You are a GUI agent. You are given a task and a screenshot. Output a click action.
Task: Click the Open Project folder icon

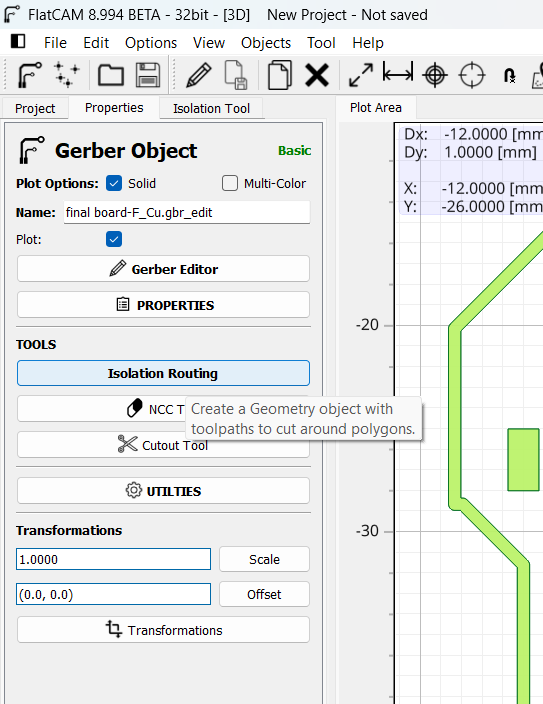pos(111,75)
